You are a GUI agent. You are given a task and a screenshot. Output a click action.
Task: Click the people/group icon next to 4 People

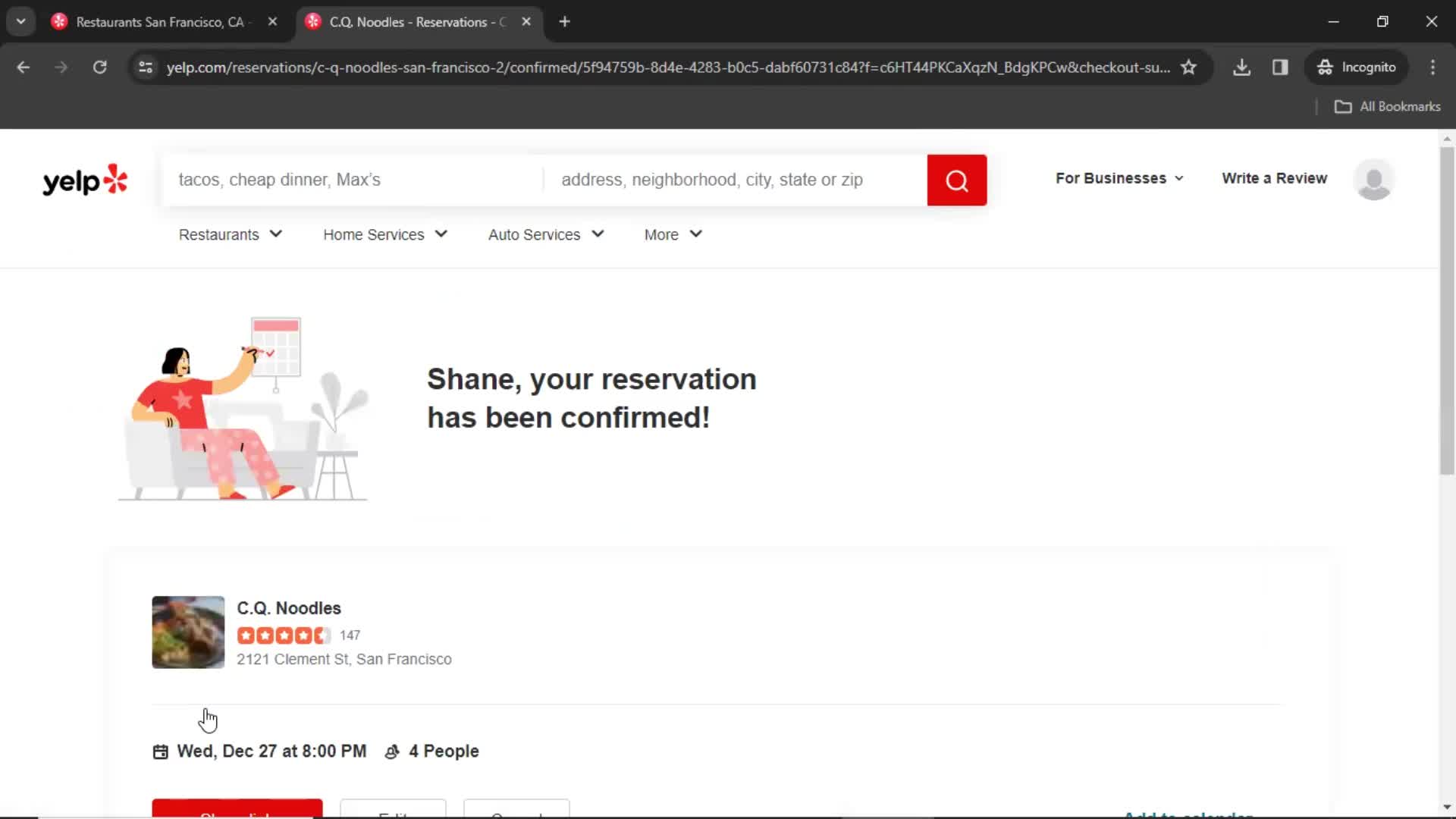tap(393, 751)
